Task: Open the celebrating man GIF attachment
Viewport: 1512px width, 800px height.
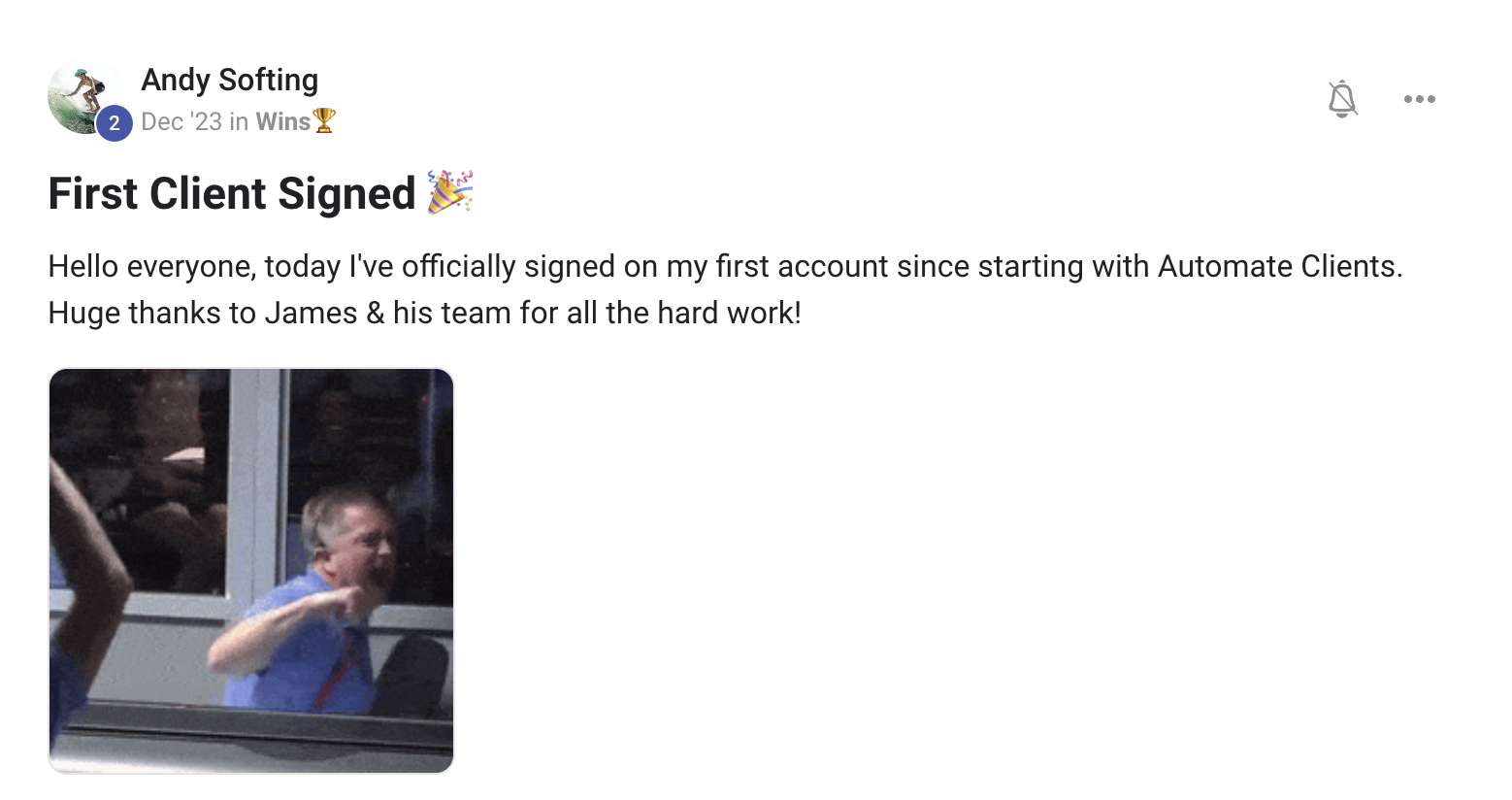Action: pyautogui.click(x=251, y=571)
